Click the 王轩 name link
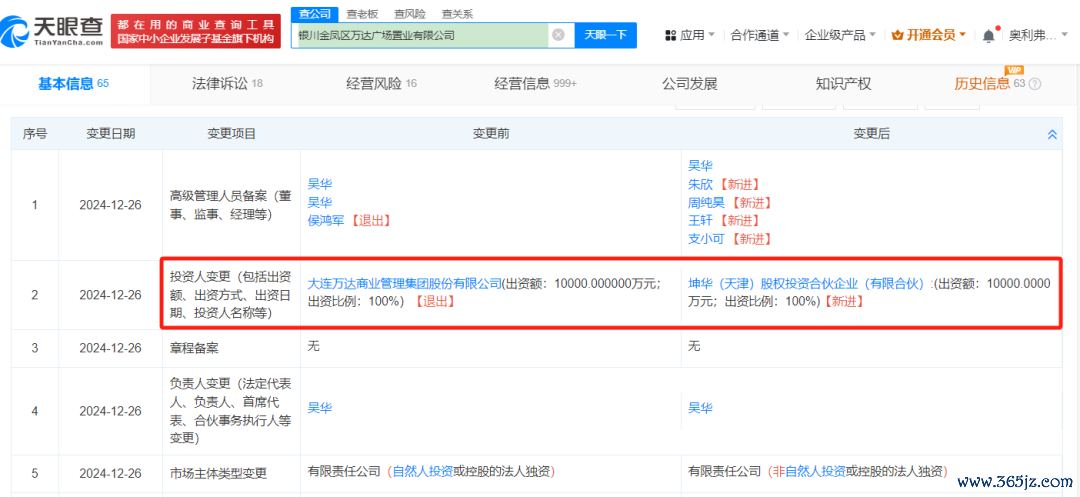1080x497 pixels. click(x=700, y=220)
